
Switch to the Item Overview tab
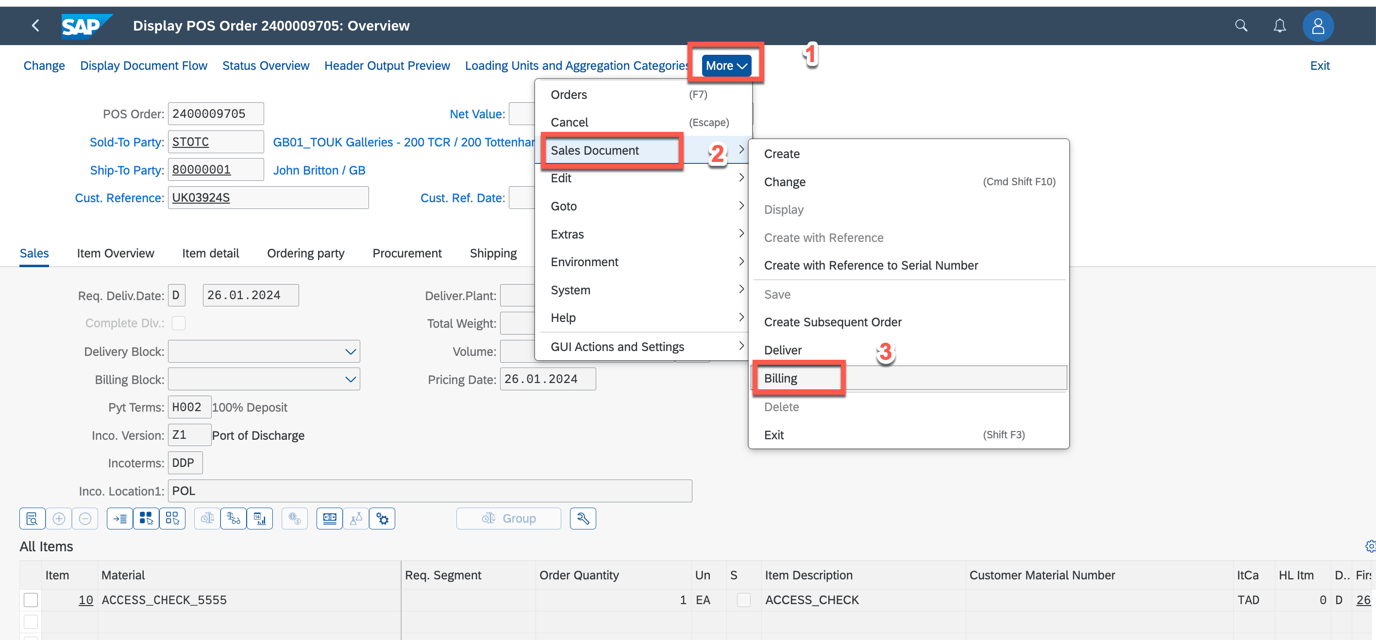pyautogui.click(x=115, y=253)
